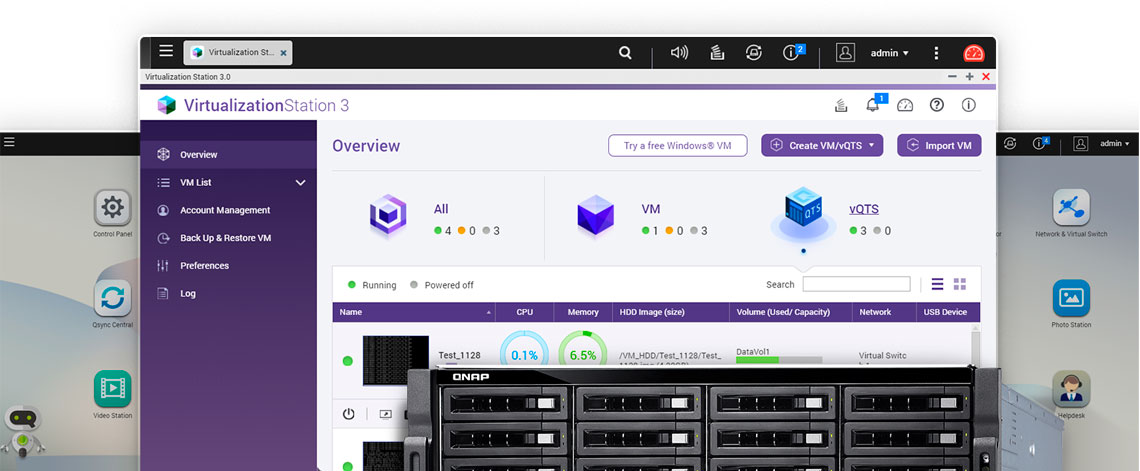
Task: Click the Try a free Windows VM button
Action: [678, 145]
